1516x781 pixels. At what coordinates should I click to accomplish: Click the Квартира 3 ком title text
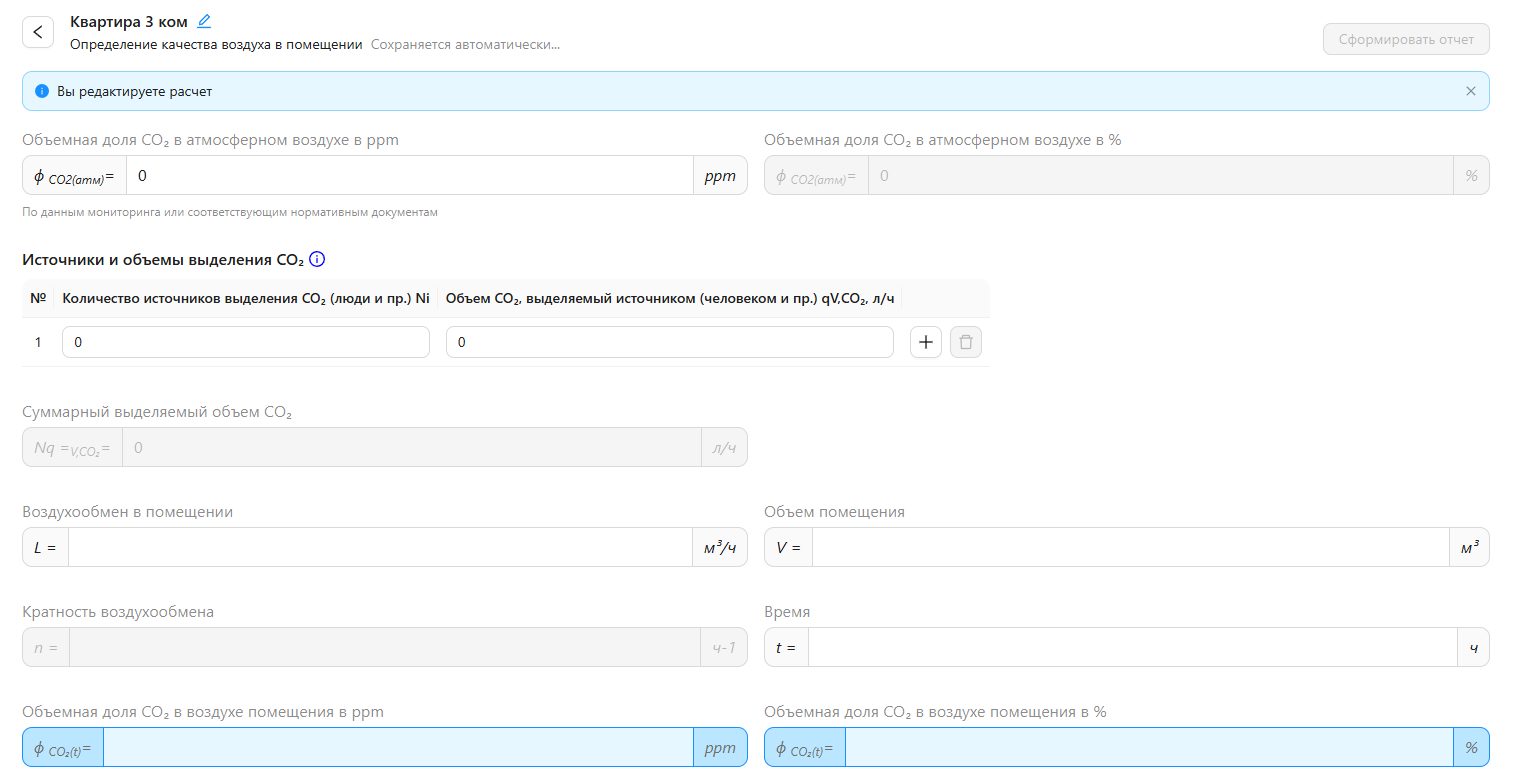129,22
